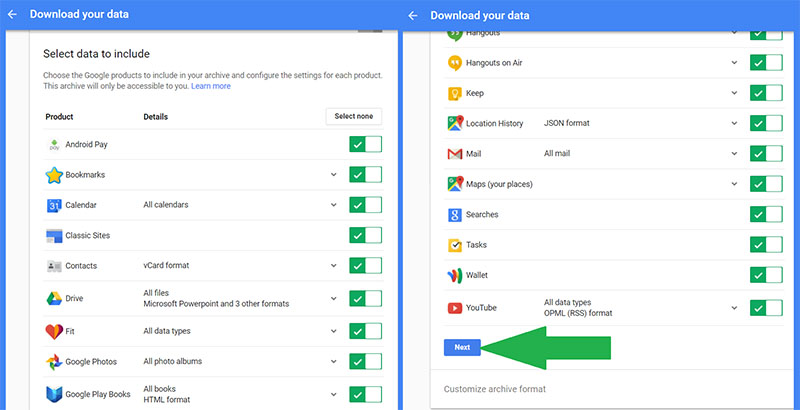Click the Select none button

coord(354,116)
